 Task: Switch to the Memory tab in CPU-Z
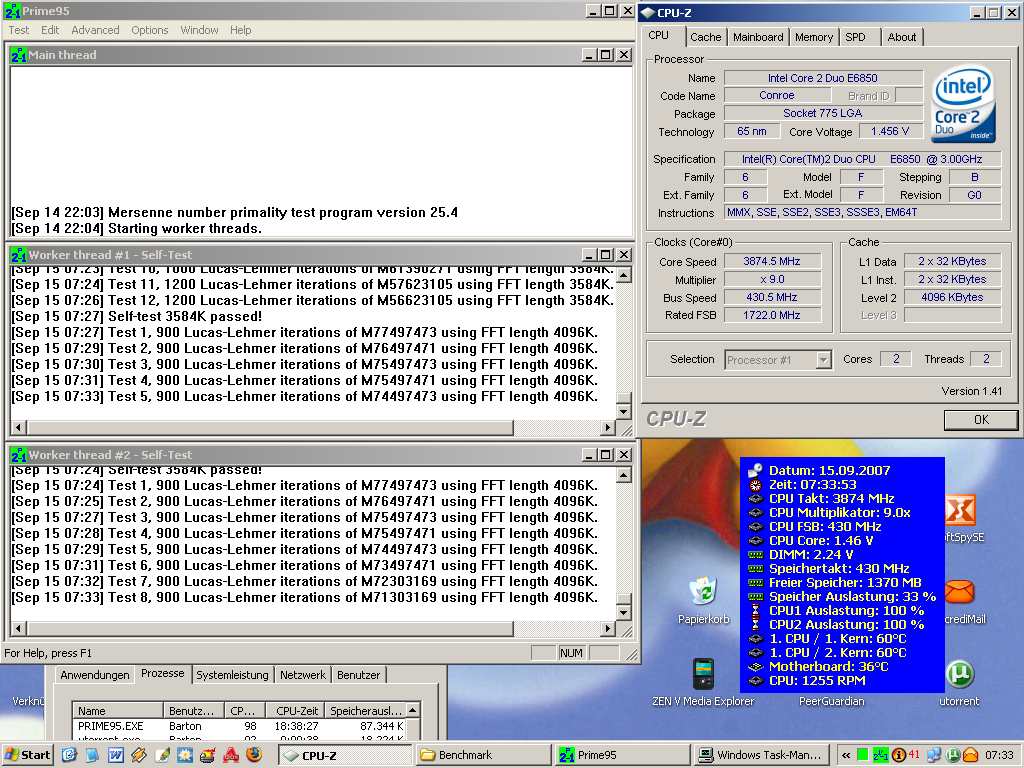pyautogui.click(x=814, y=37)
